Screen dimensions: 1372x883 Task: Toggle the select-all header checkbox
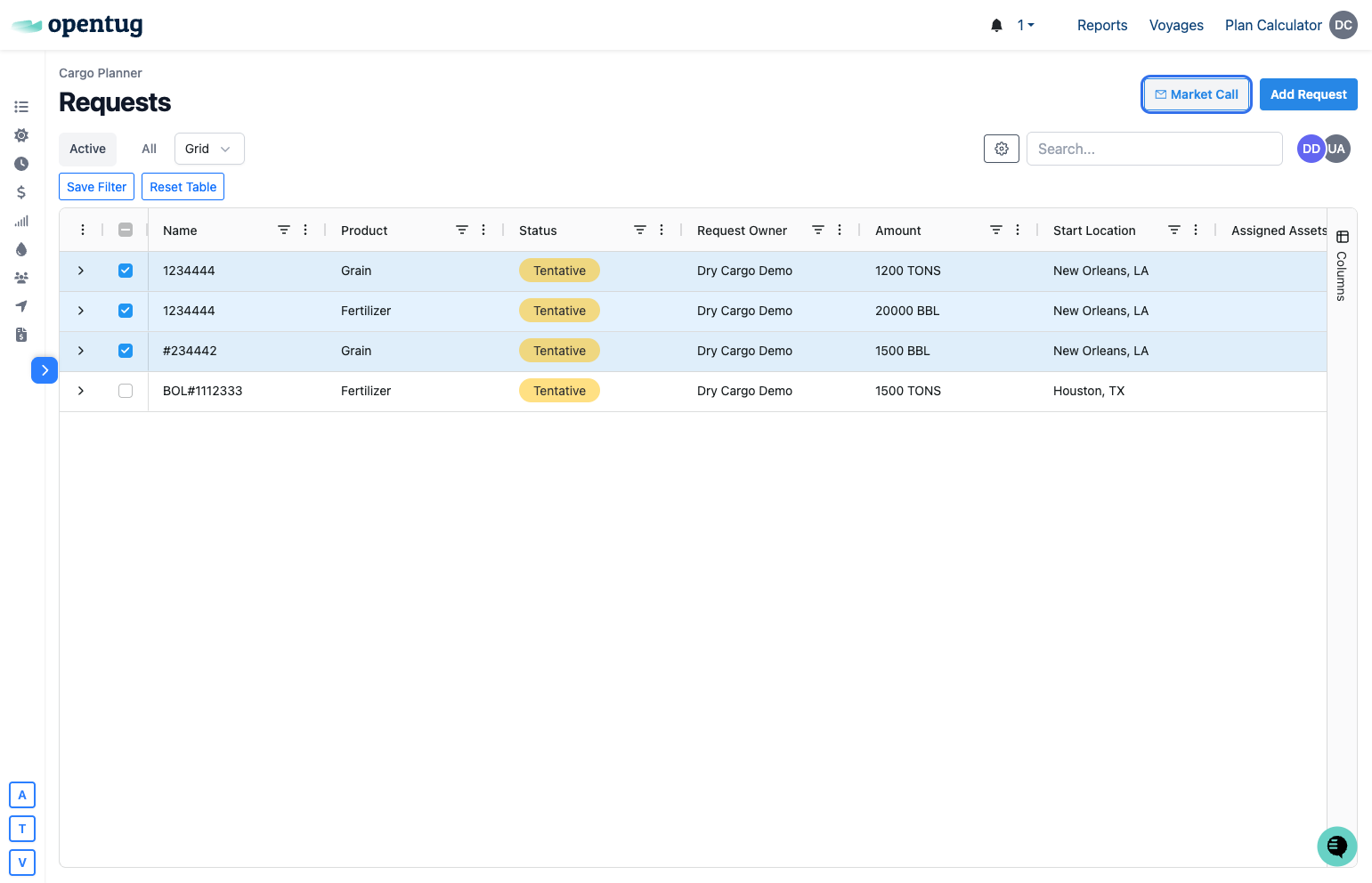(126, 230)
